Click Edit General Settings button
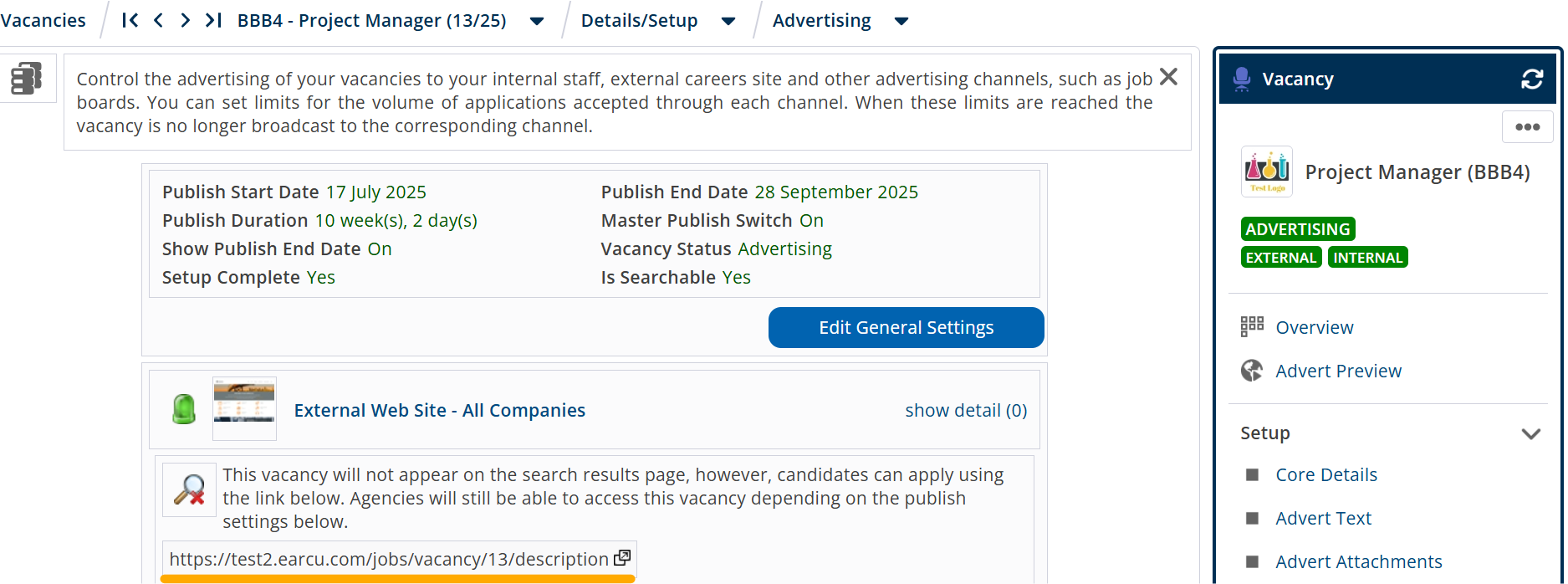The width and height of the screenshot is (1568, 584). pos(906,327)
